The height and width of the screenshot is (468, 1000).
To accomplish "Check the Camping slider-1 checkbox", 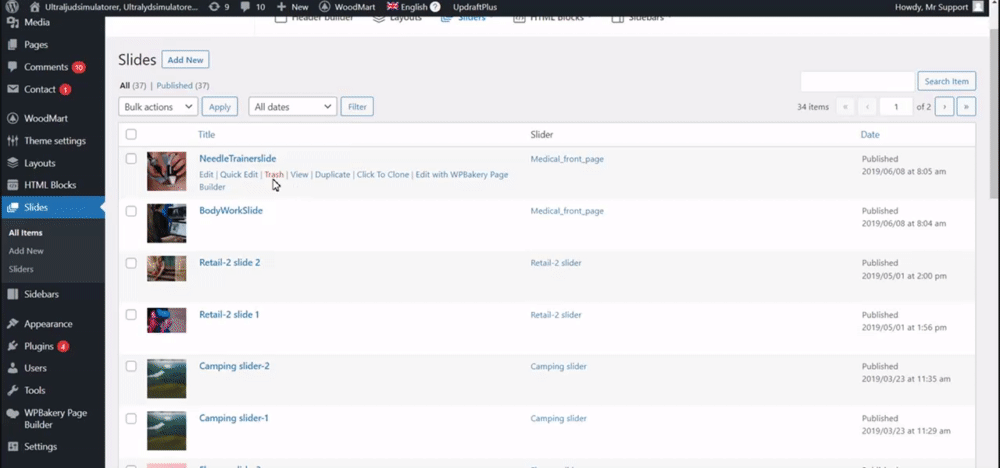I will (x=131, y=418).
